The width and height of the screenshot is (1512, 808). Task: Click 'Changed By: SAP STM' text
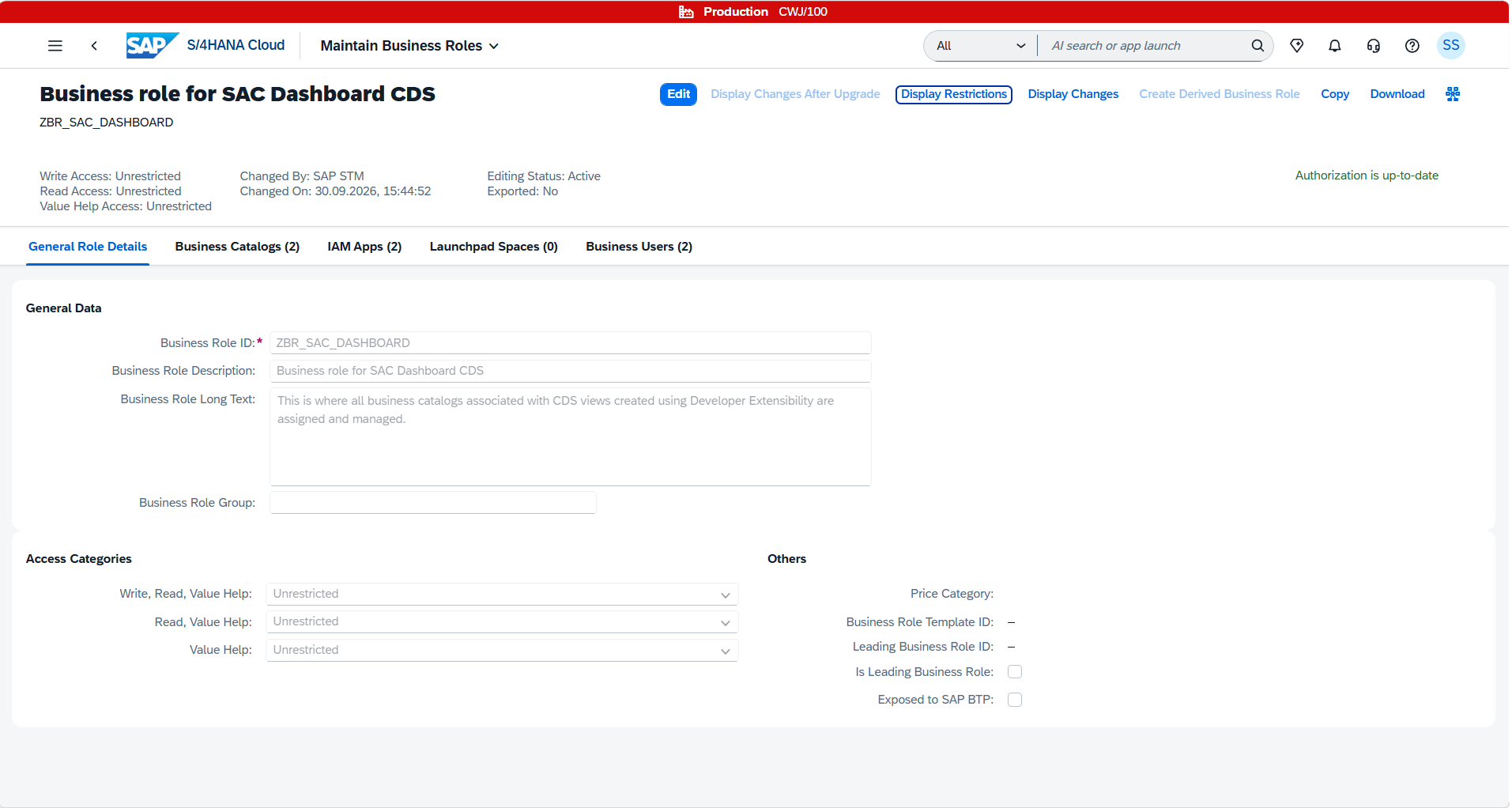coord(302,176)
